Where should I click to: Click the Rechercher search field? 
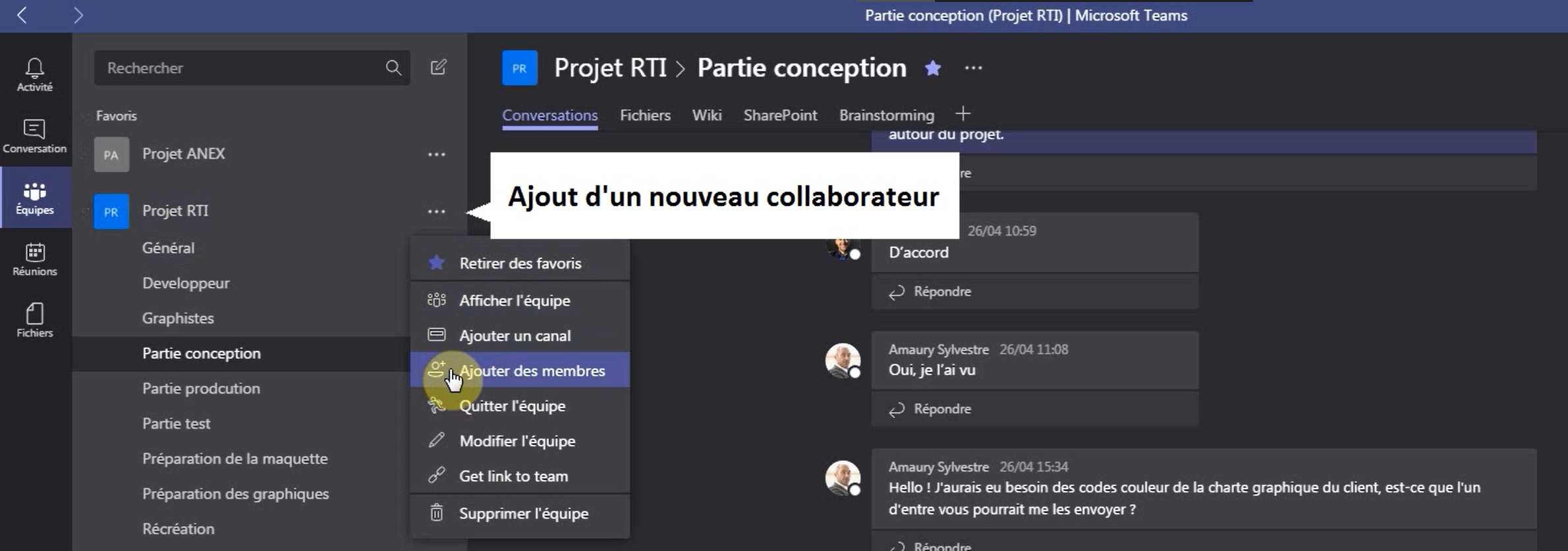coord(237,68)
